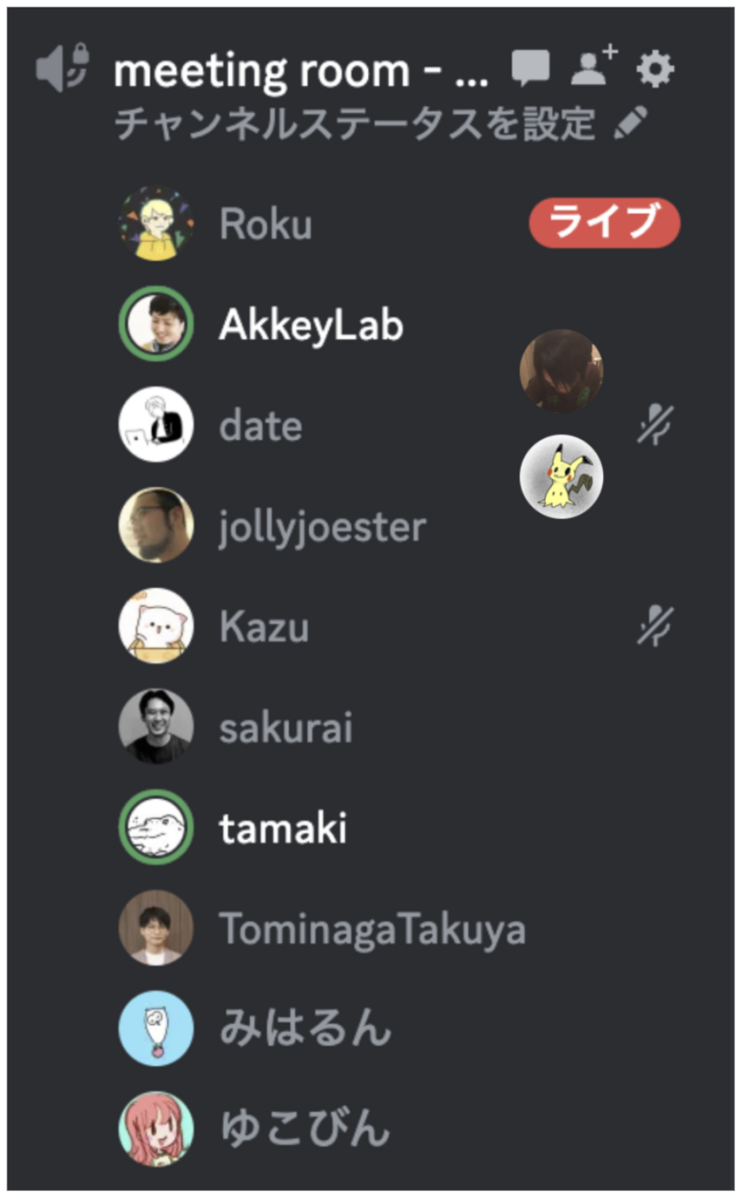Click the Mimikyu avatar bubble
The width and height of the screenshot is (744, 1200).
561,476
